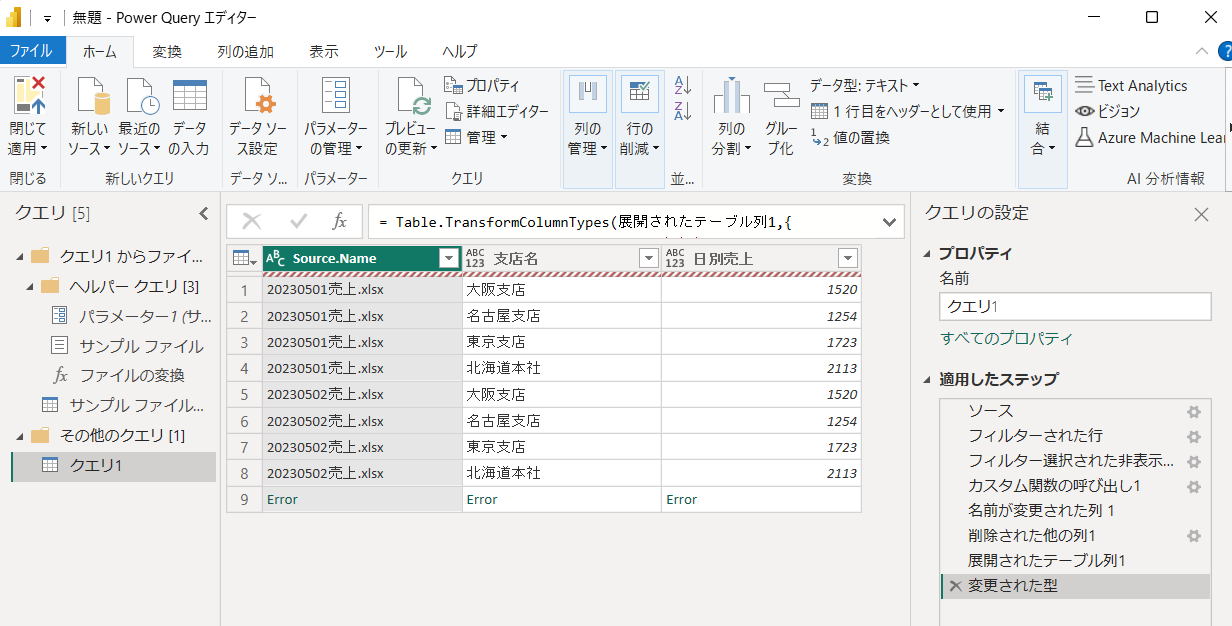The image size is (1232, 626).
Task: Switch to 変換 tab
Action: [167, 51]
